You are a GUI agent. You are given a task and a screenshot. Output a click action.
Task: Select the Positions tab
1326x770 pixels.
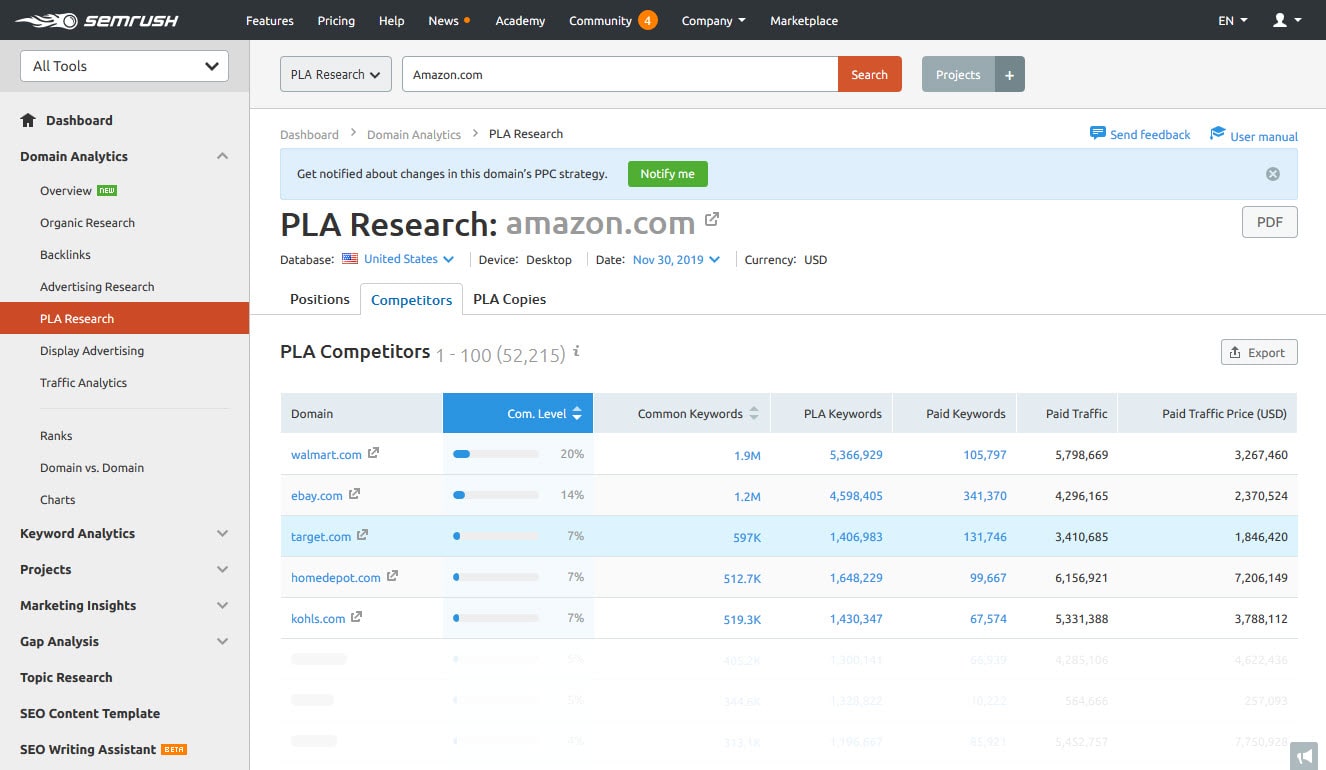click(x=319, y=298)
